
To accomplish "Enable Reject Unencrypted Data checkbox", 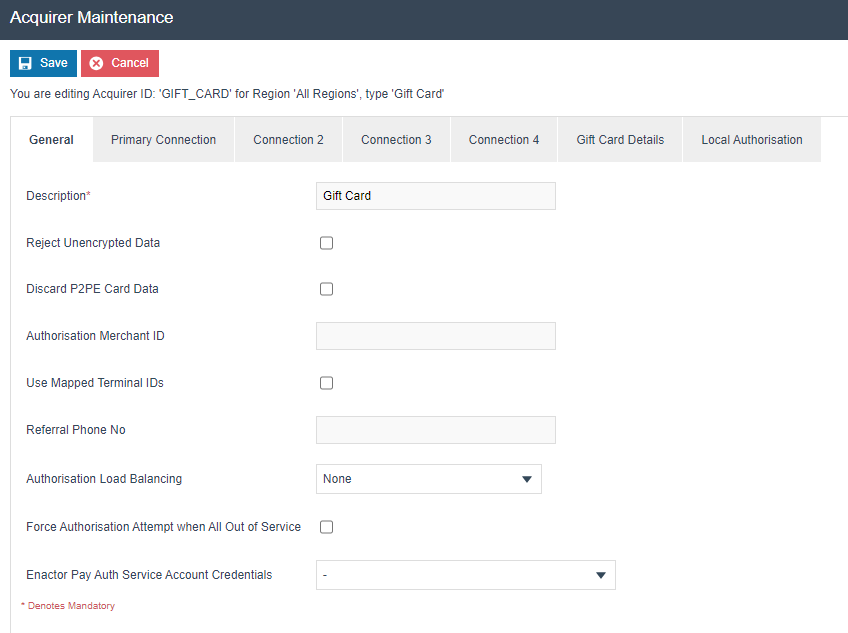I will click(x=326, y=243).
